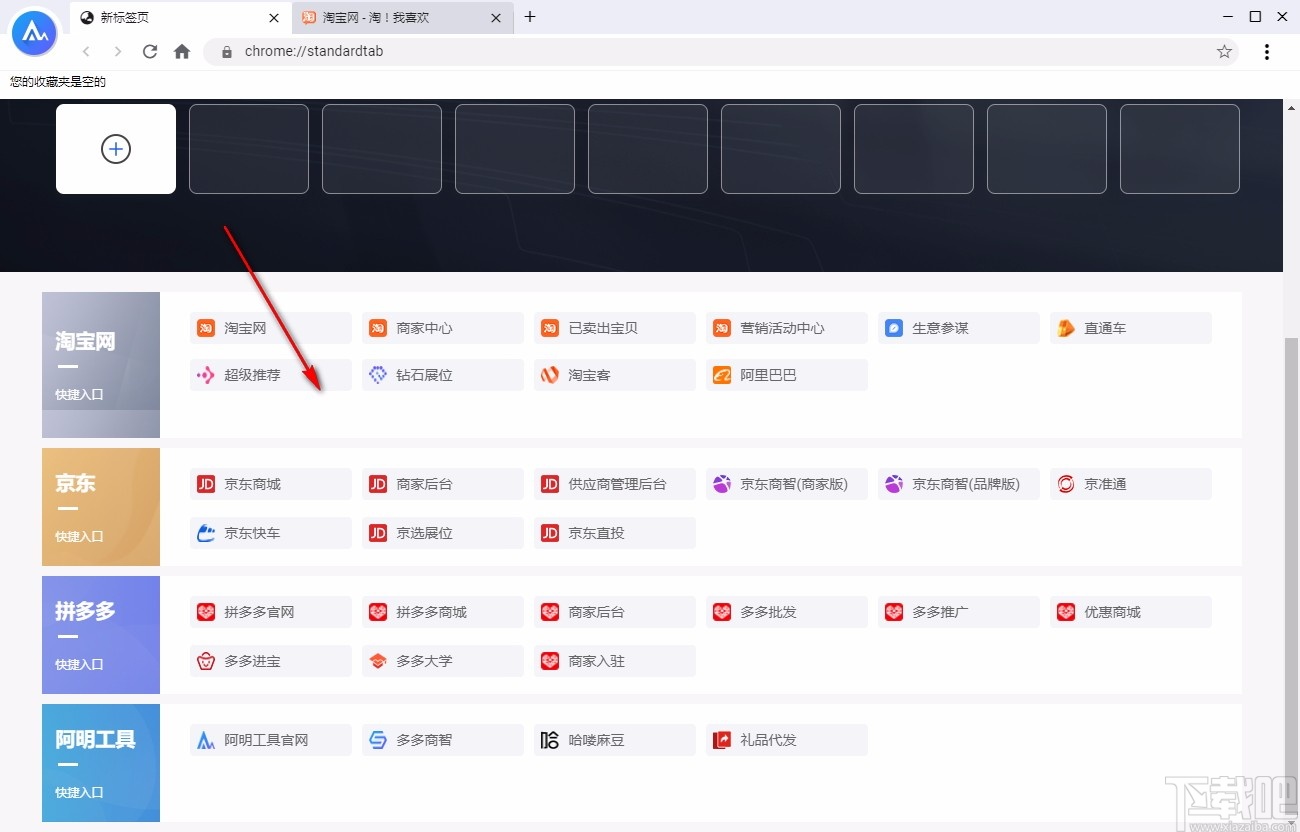Click the 多多进宝 icon

pyautogui.click(x=206, y=661)
